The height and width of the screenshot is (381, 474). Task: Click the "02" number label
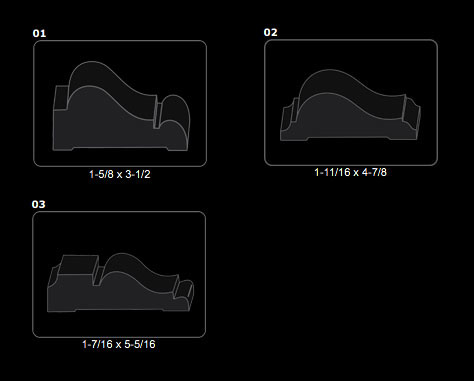click(270, 32)
